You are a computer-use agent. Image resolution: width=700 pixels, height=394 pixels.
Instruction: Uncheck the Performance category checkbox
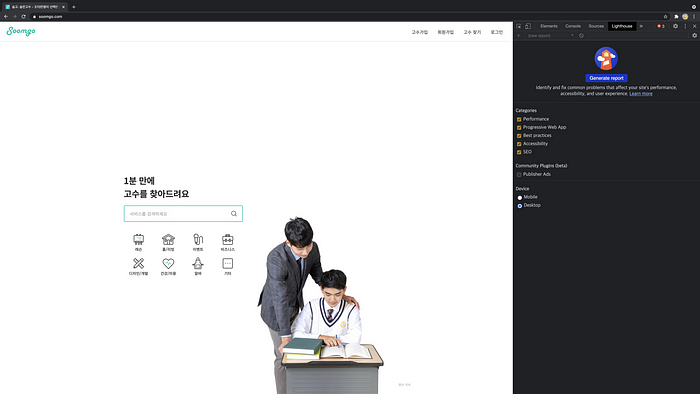pos(519,120)
